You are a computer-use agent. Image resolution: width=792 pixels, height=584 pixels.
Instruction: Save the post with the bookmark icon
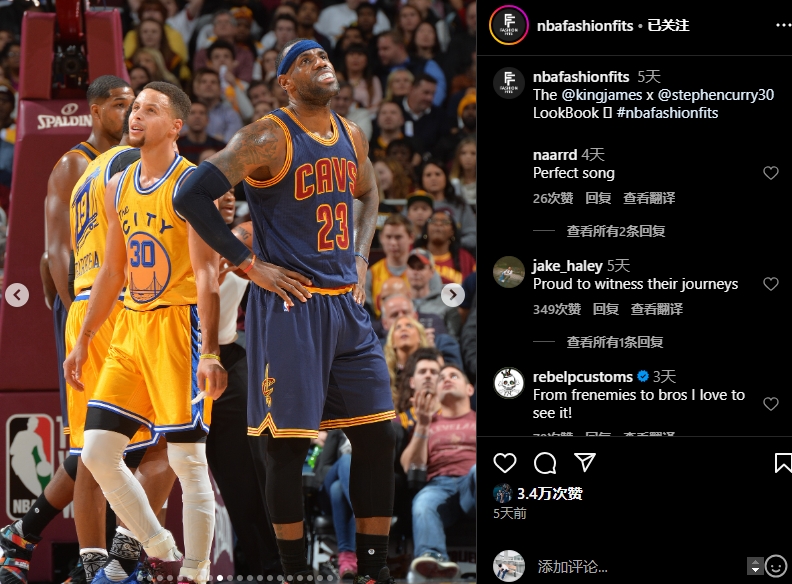pos(782,463)
